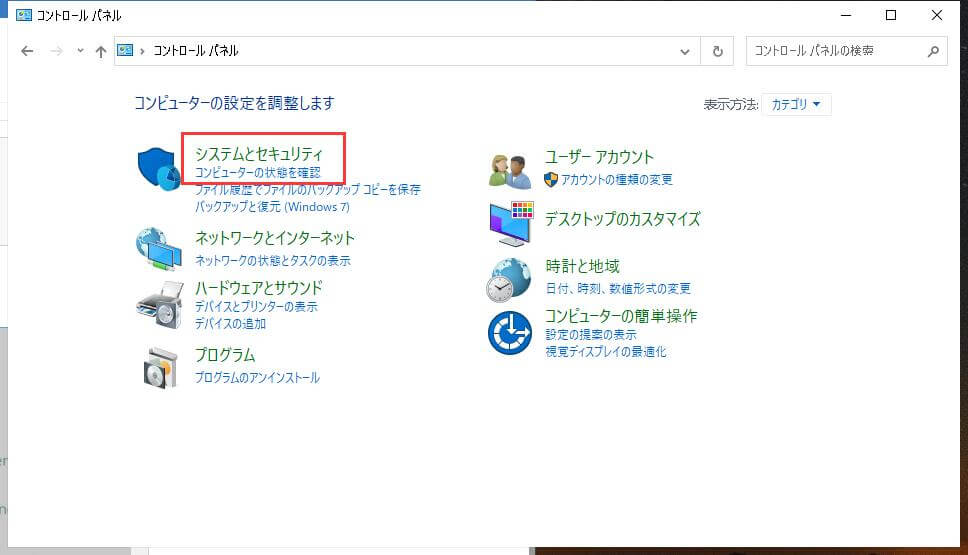Open デスクトップのカスタマイズ category
Viewport: 968px width, 555px height.
point(622,219)
